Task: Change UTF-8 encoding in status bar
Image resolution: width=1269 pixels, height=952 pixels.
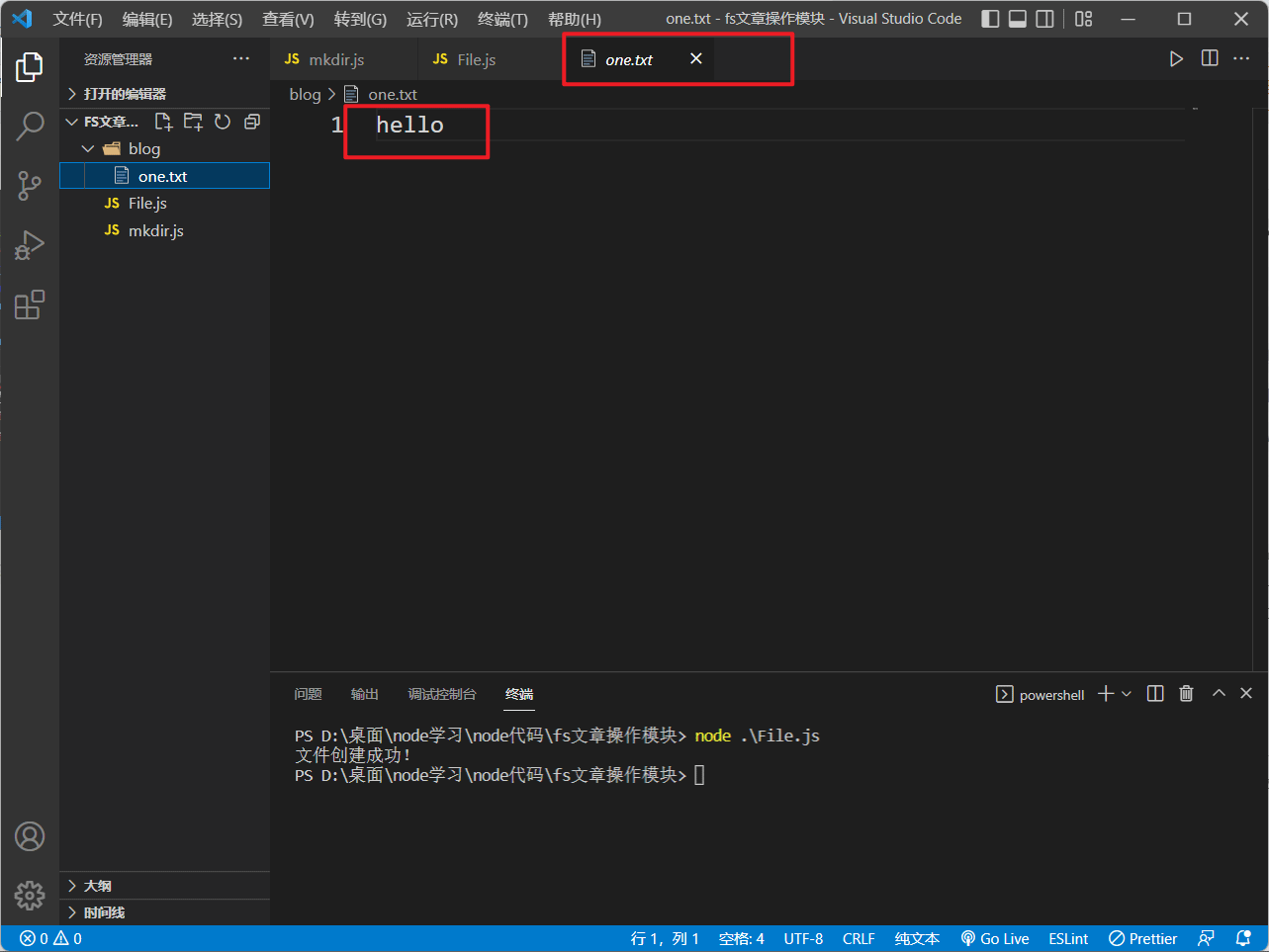Action: click(803, 939)
